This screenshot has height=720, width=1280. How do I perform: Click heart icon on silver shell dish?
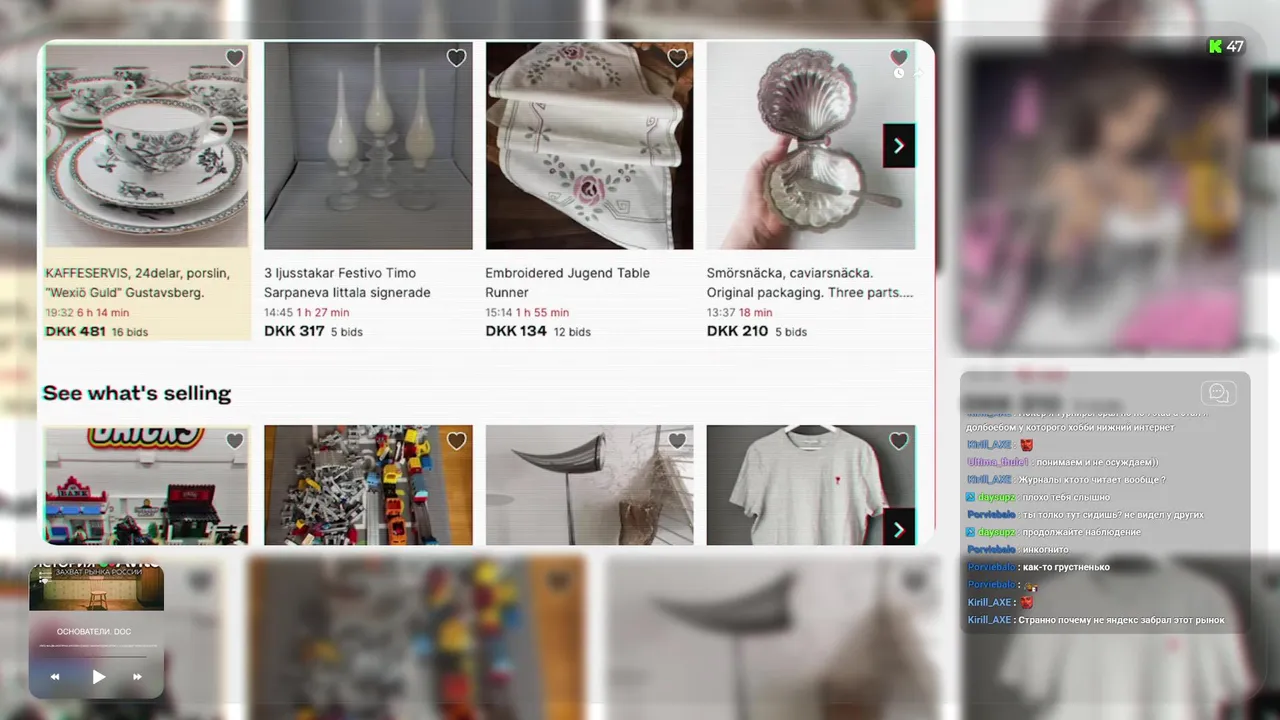point(898,58)
